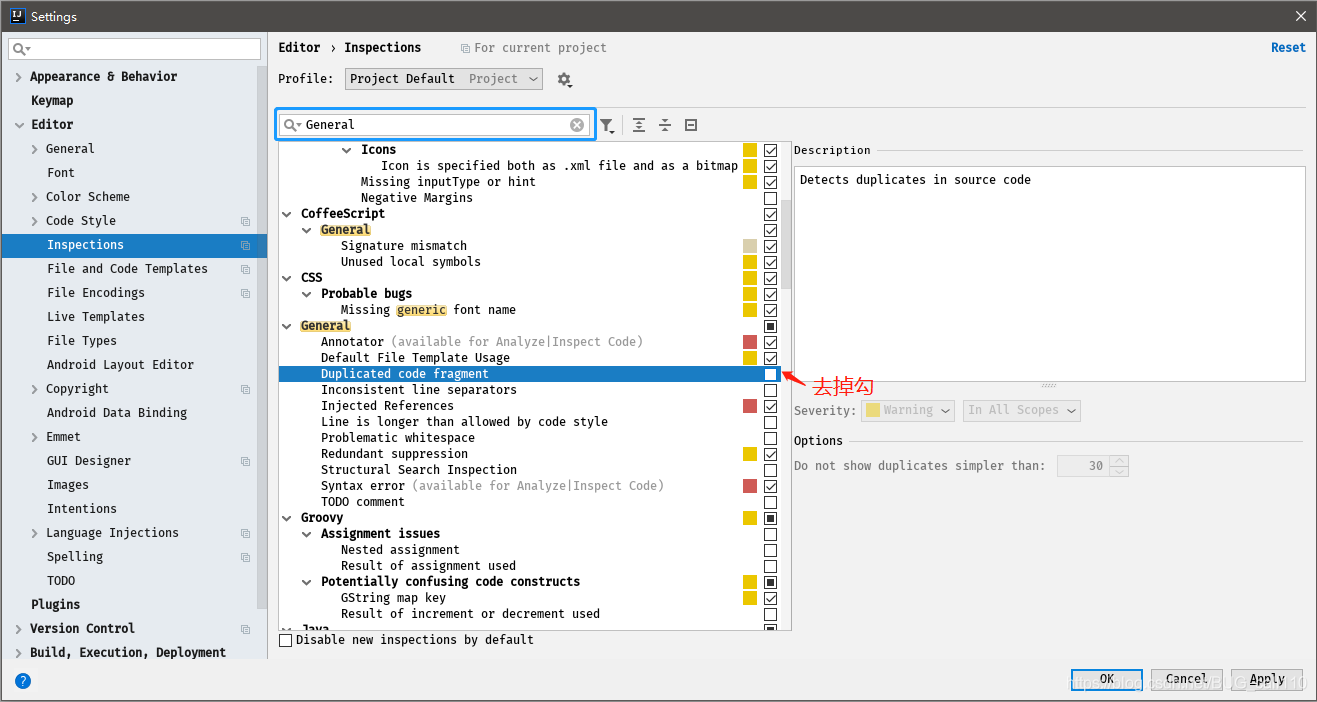Clear the inspection search via X icon
1317x702 pixels.
576,125
